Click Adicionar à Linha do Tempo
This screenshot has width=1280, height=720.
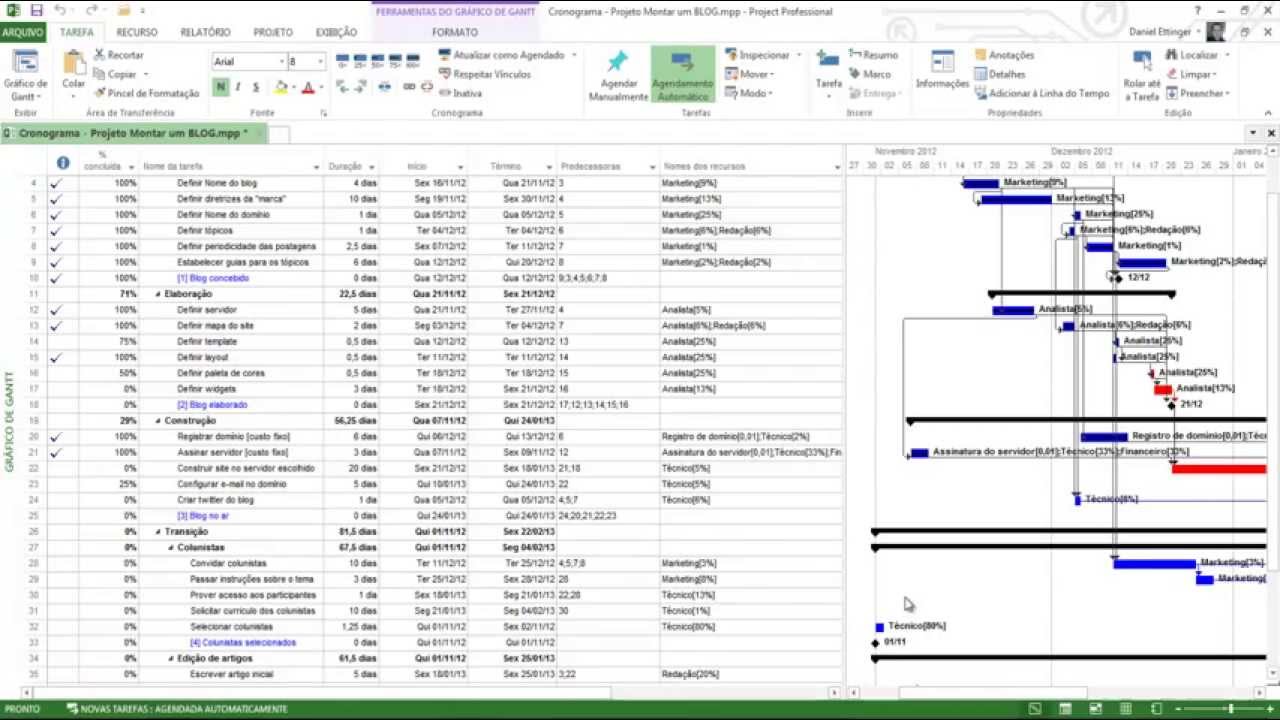click(1041, 93)
